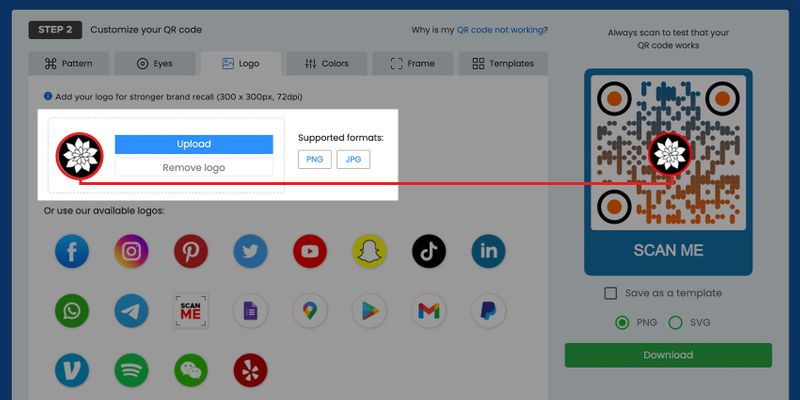
Task: Select the TikTok logo
Action: point(429,251)
